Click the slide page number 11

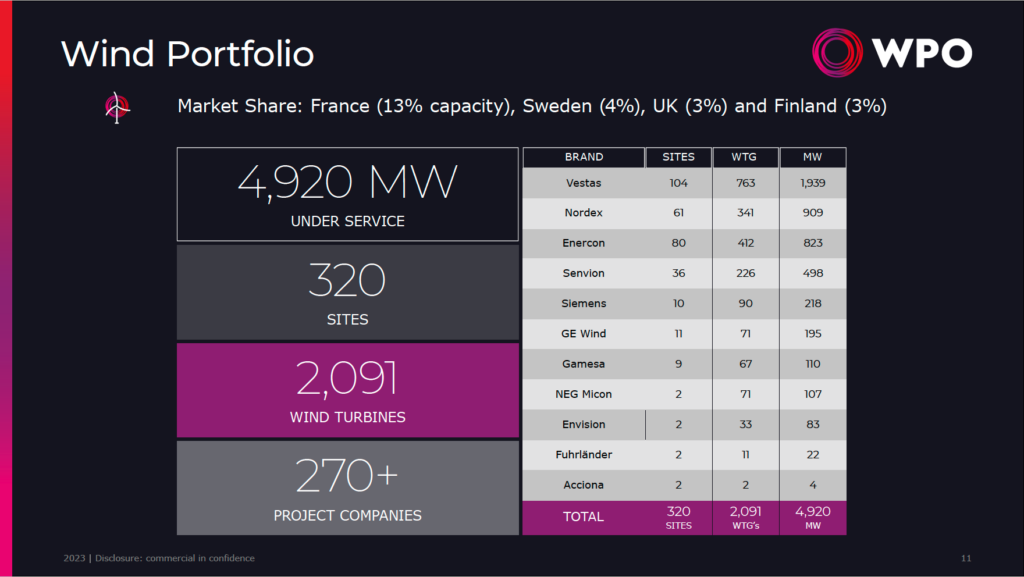pyautogui.click(x=965, y=558)
